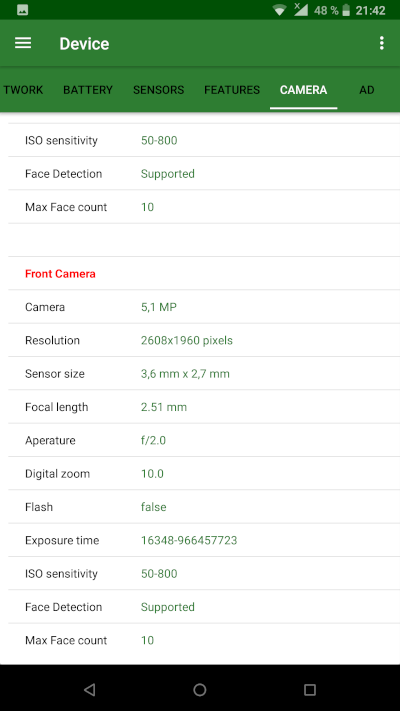400x711 pixels.
Task: Tap the picture notification icon in status bar
Action: (23, 10)
